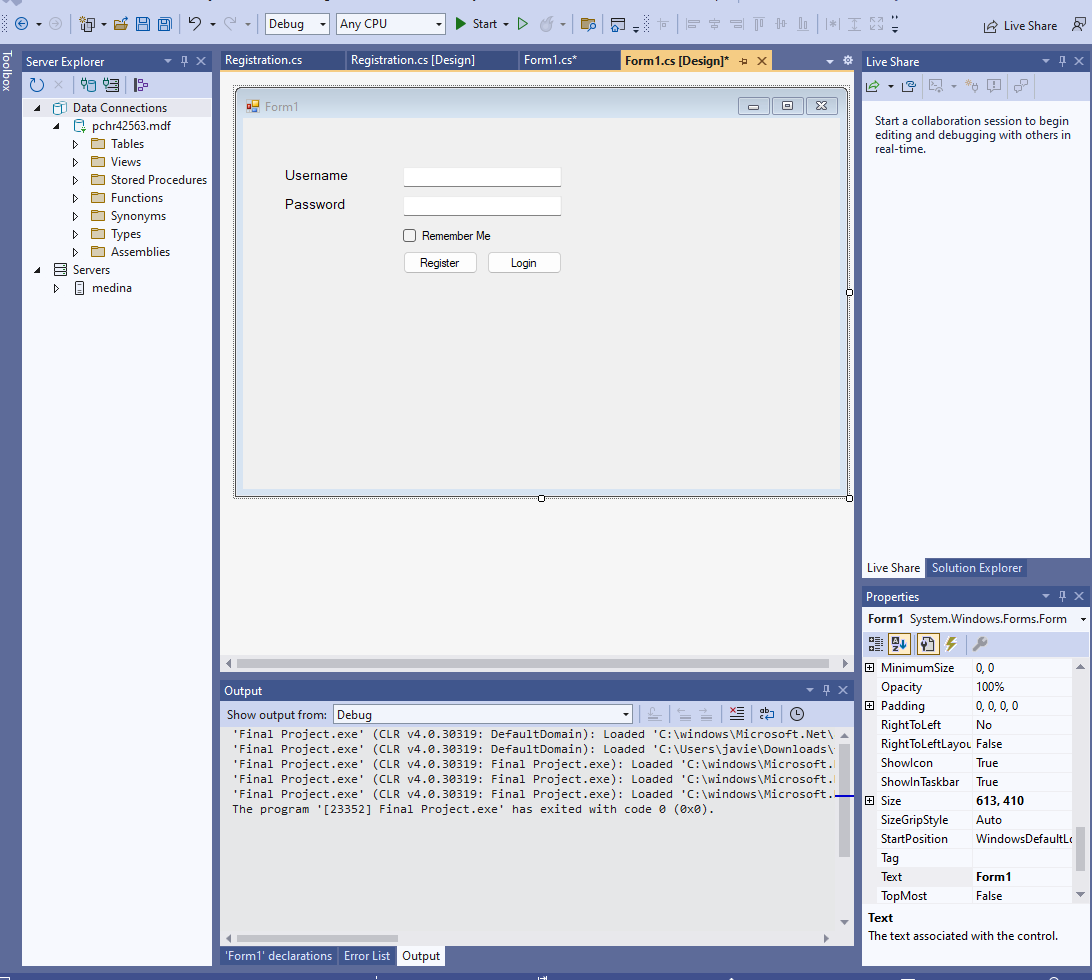The width and height of the screenshot is (1092, 980).
Task: Click the Save All toolbar icon
Action: [x=164, y=24]
